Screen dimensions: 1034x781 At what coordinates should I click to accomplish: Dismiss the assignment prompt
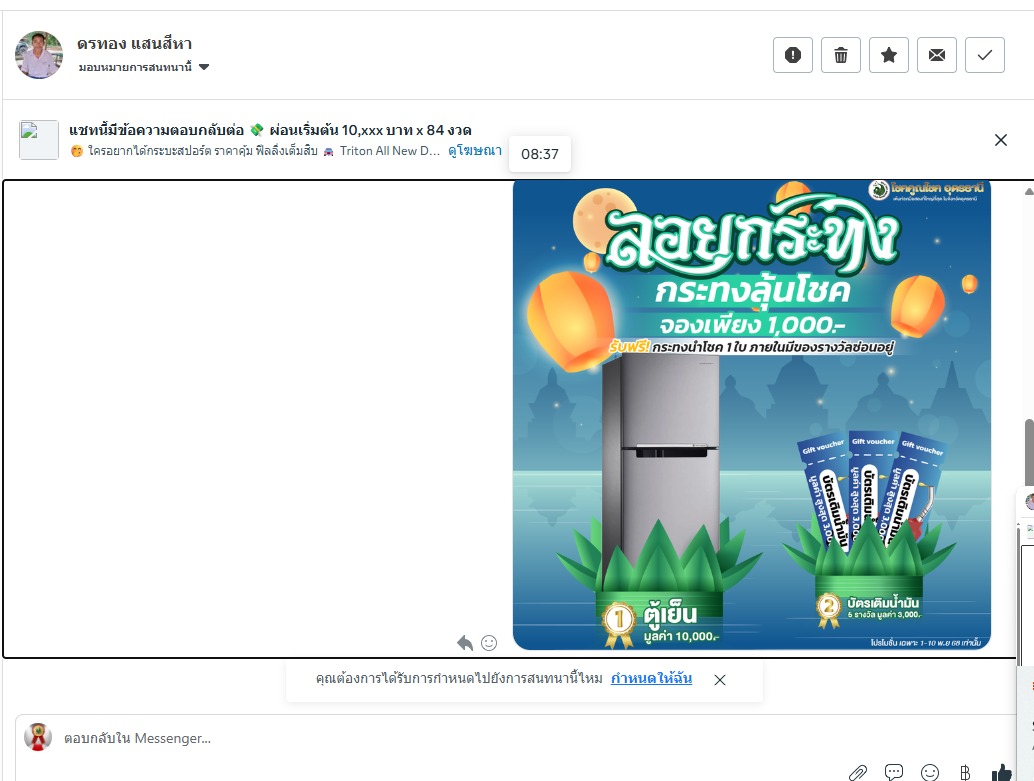click(720, 680)
